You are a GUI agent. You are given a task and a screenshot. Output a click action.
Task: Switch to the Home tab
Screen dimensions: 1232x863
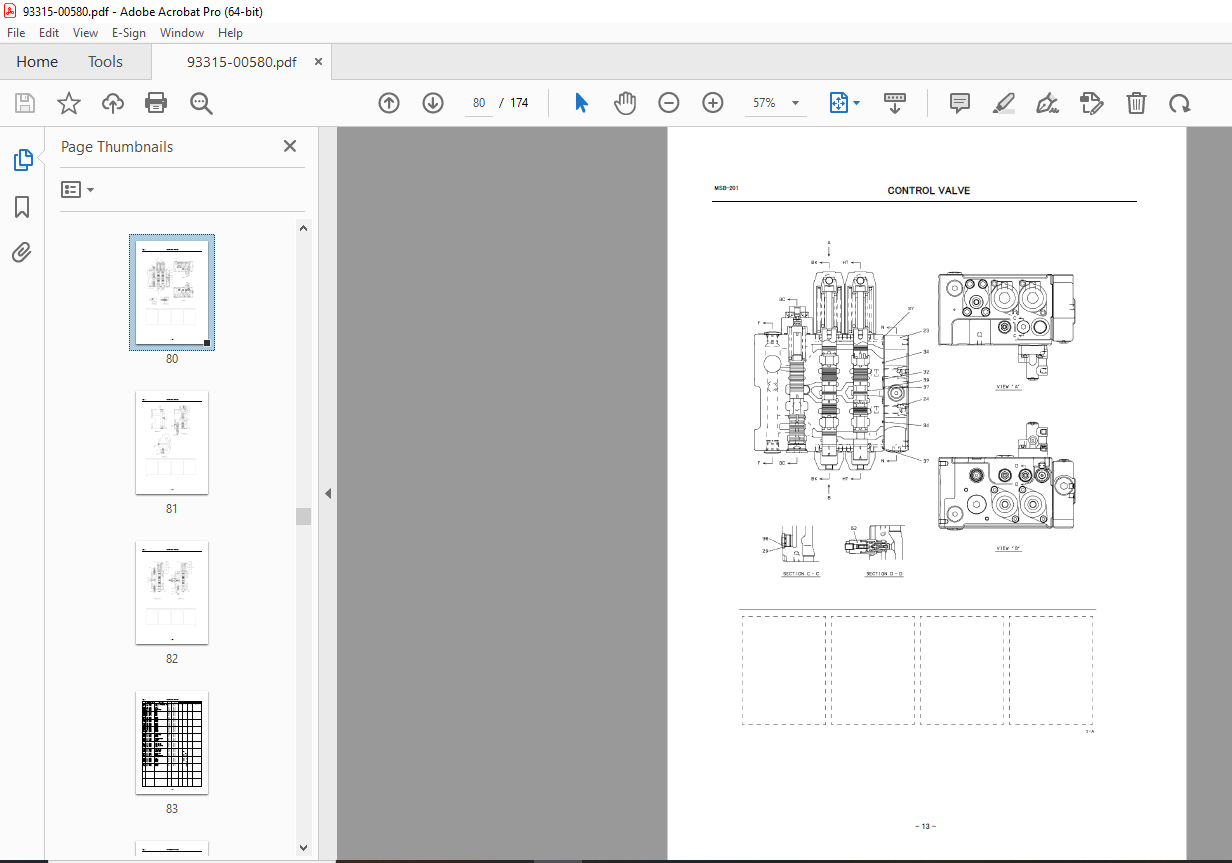(x=37, y=62)
